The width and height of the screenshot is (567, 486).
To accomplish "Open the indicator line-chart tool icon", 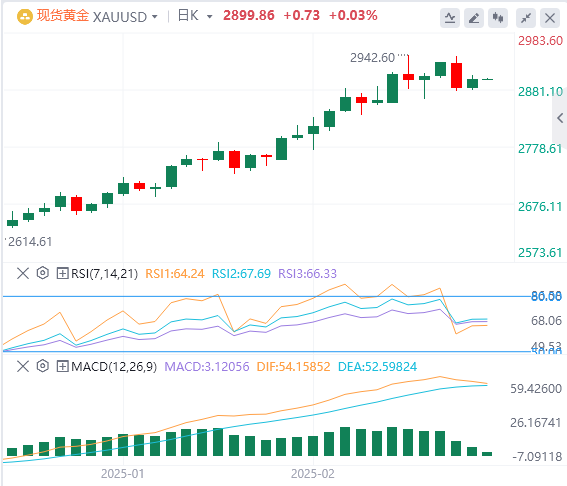I will point(450,18).
